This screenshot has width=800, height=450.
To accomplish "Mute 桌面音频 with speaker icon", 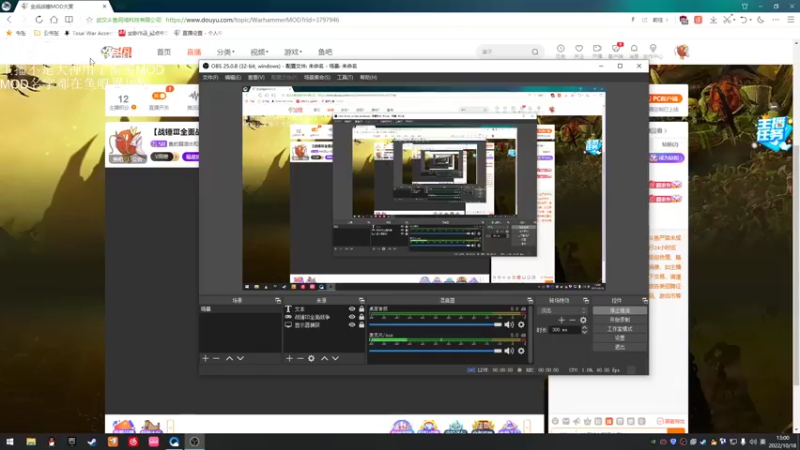I will click(x=509, y=324).
